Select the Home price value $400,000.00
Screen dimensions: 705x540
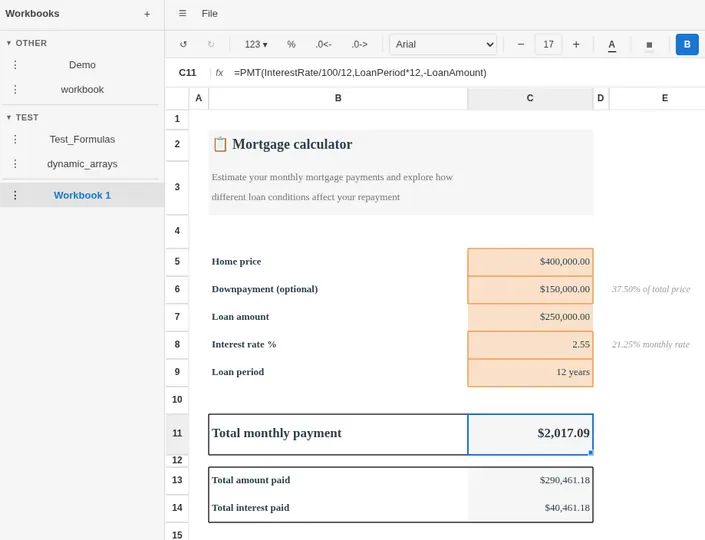[x=530, y=262]
